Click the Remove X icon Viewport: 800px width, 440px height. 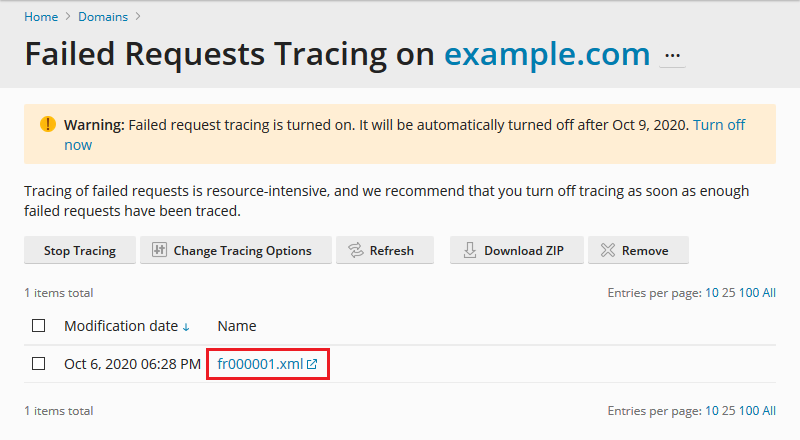pyautogui.click(x=608, y=250)
